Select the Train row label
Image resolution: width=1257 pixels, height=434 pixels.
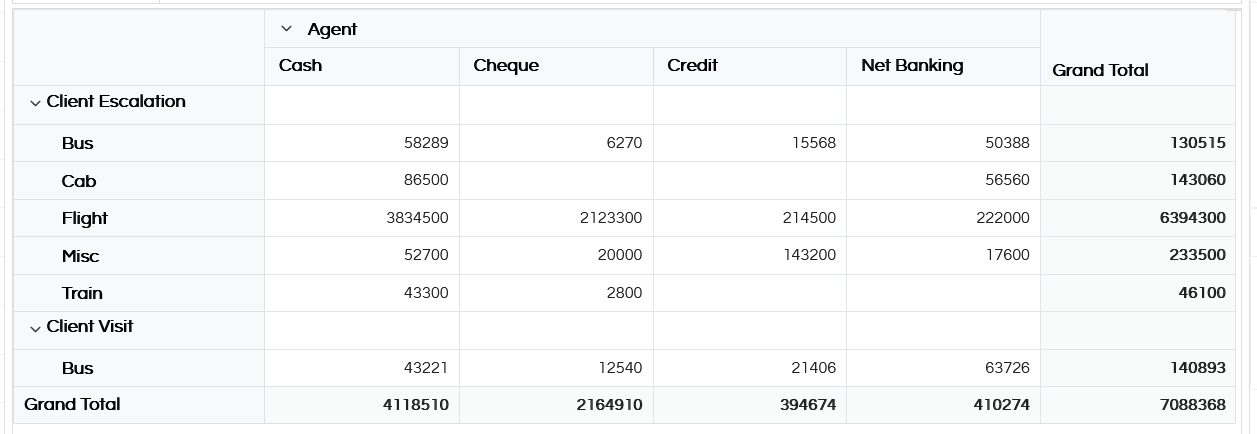click(x=82, y=293)
